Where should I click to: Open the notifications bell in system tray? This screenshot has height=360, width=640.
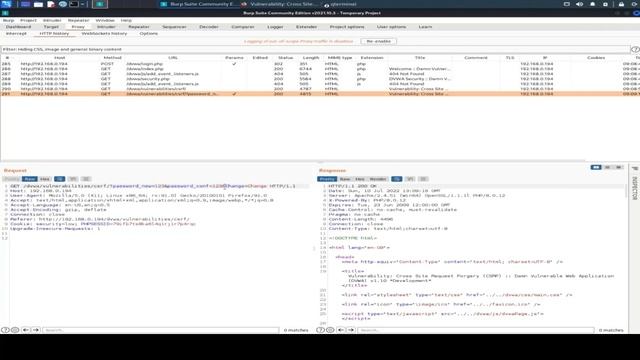(593, 4)
